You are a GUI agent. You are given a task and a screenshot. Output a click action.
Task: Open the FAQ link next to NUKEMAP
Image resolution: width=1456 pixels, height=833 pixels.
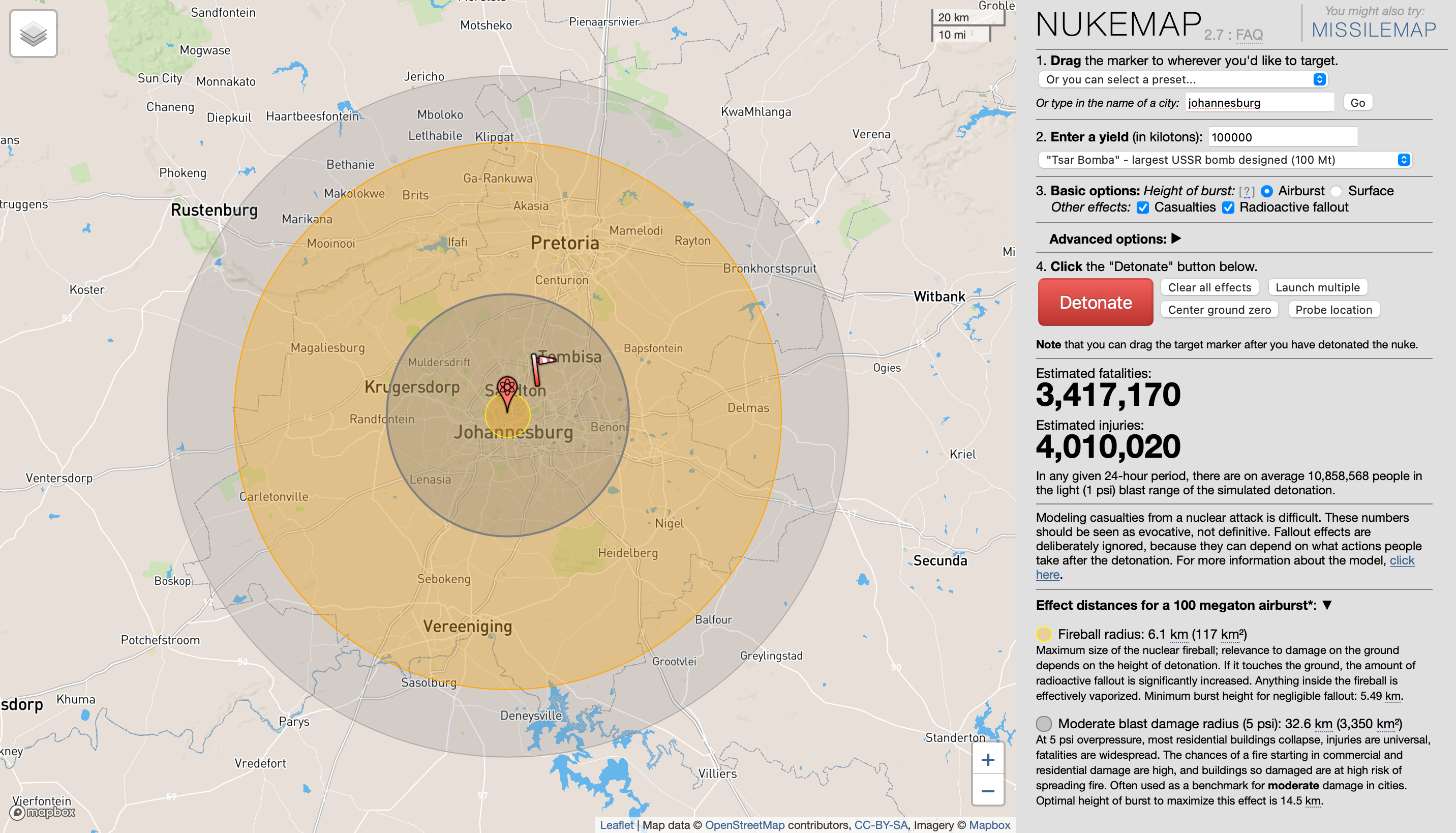pyautogui.click(x=1249, y=35)
